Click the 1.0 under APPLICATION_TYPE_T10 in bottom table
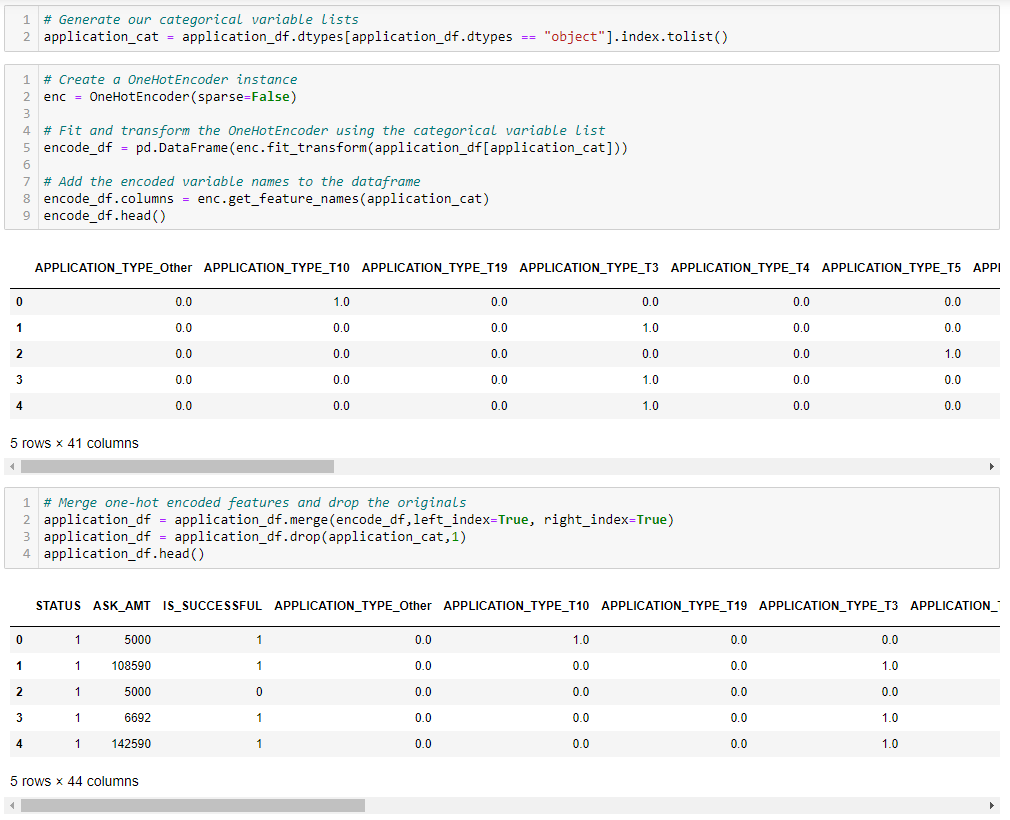1010x820 pixels. [x=581, y=640]
